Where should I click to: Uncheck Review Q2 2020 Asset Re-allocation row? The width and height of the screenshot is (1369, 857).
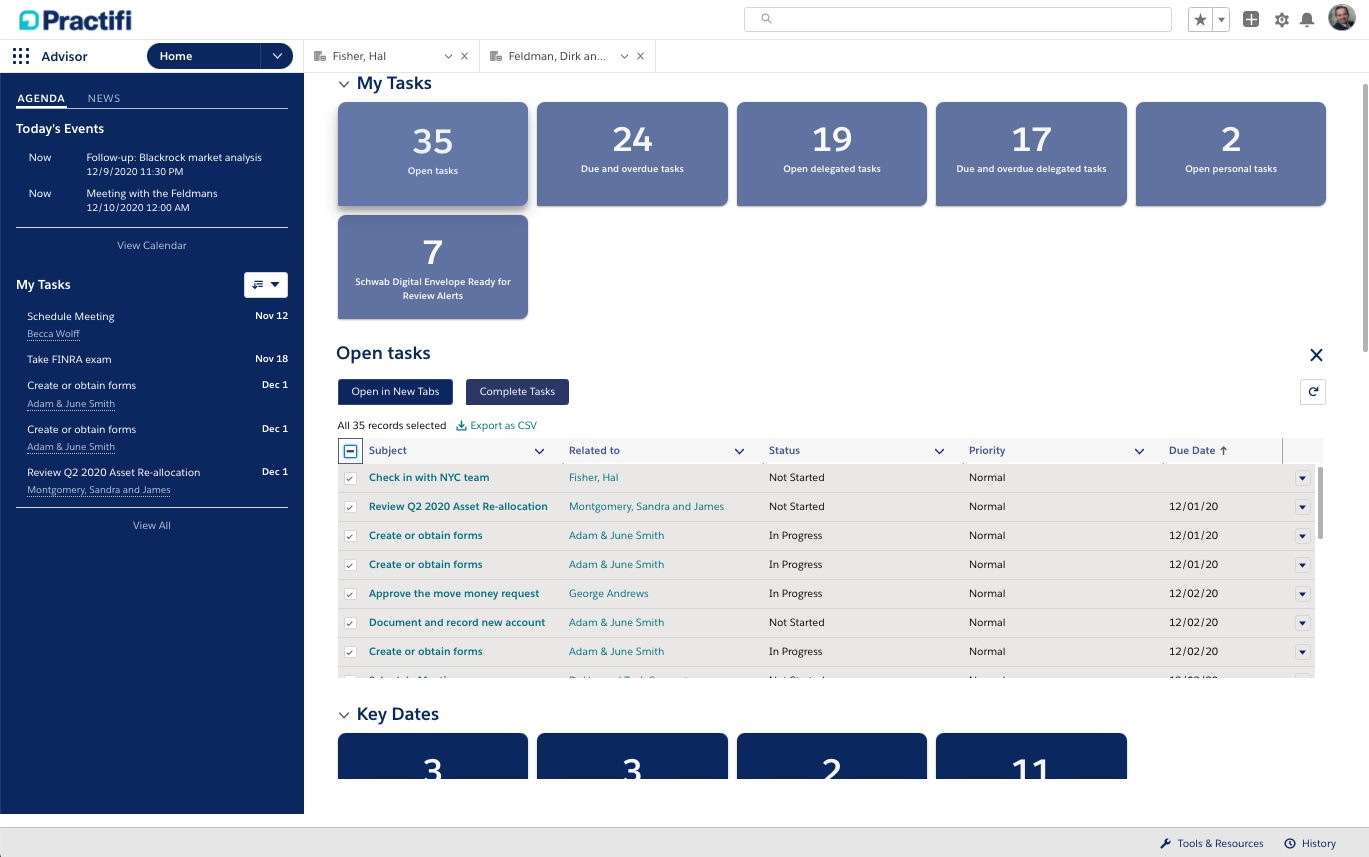pos(350,508)
